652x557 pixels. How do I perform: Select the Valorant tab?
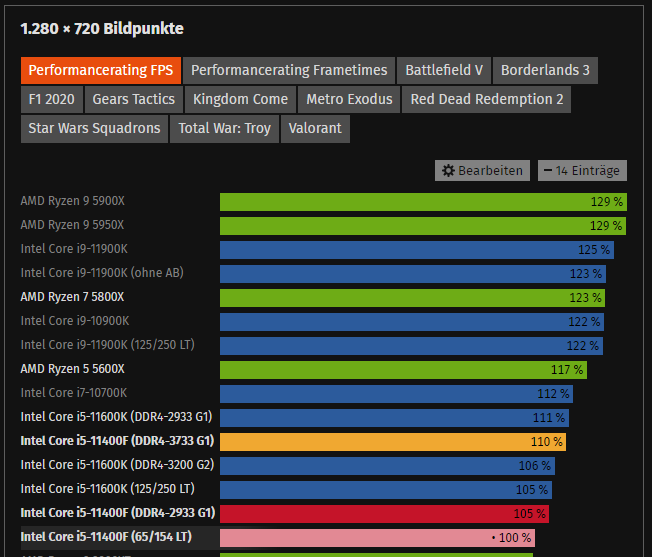pyautogui.click(x=315, y=128)
